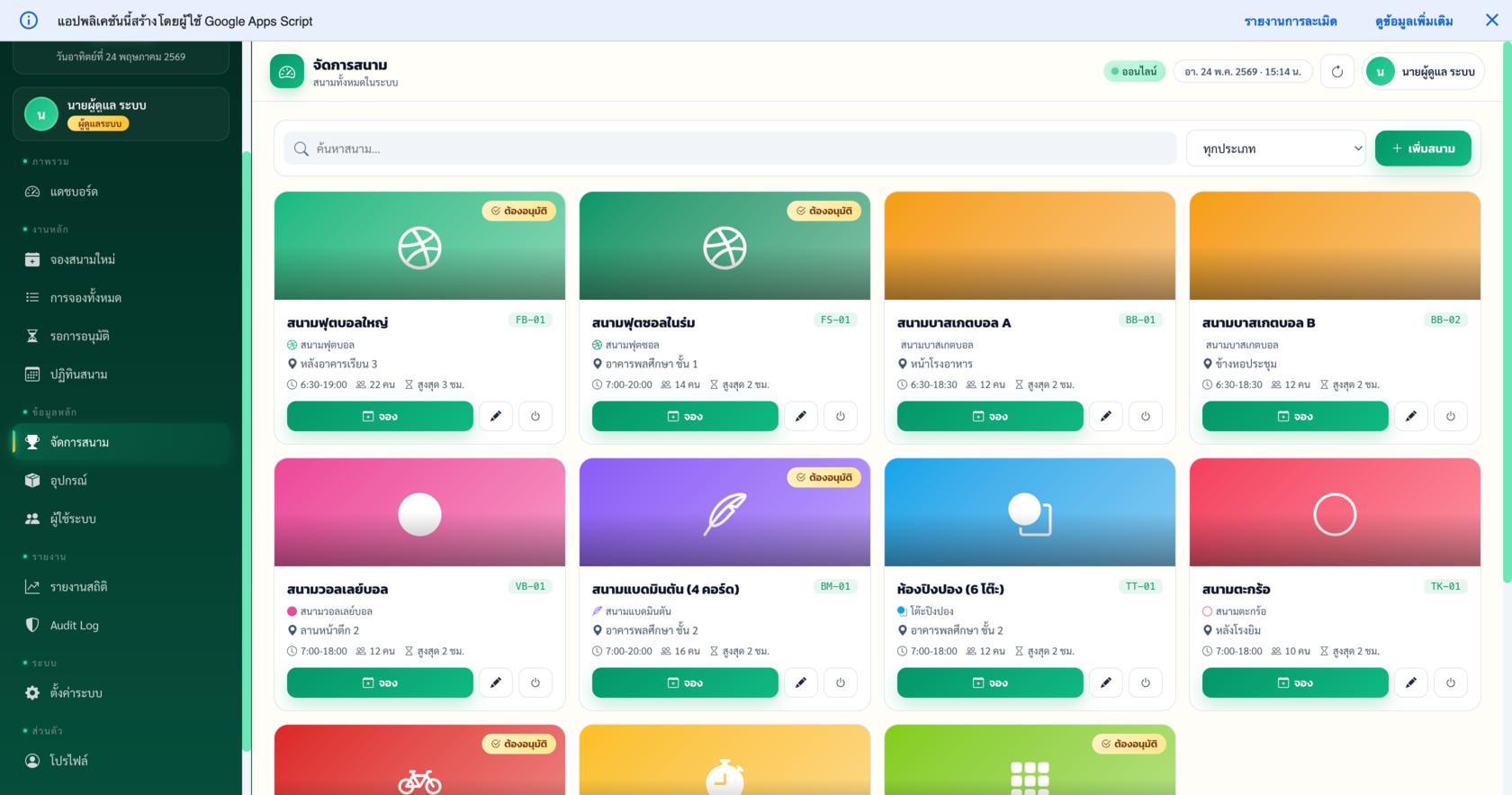The image size is (1512, 795).
Task: Go to แดชบอร์ด in the sidebar
Action: click(x=121, y=192)
